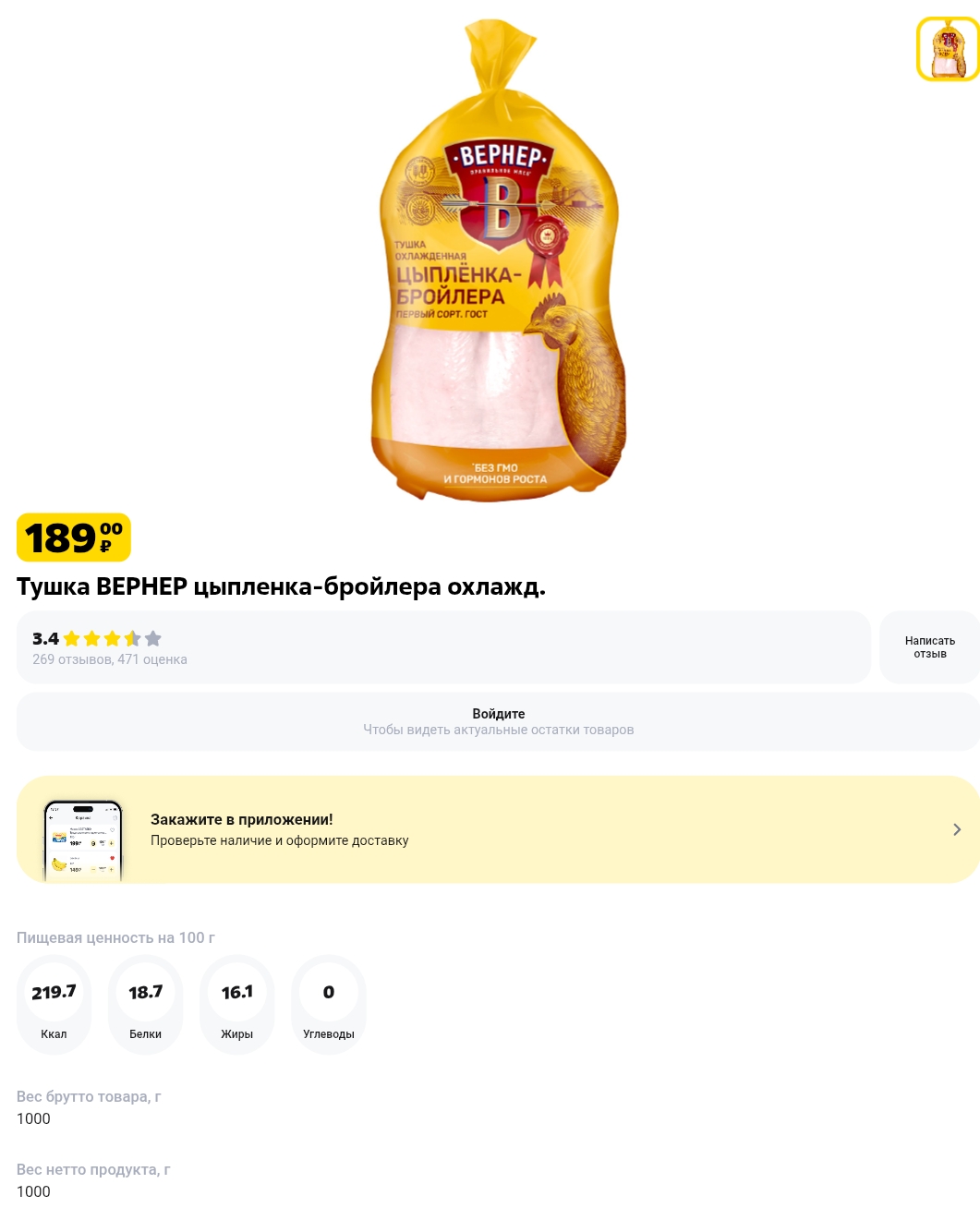The height and width of the screenshot is (1232, 980).
Task: Click the 0 Углеводы nutrition badge
Action: (329, 1005)
